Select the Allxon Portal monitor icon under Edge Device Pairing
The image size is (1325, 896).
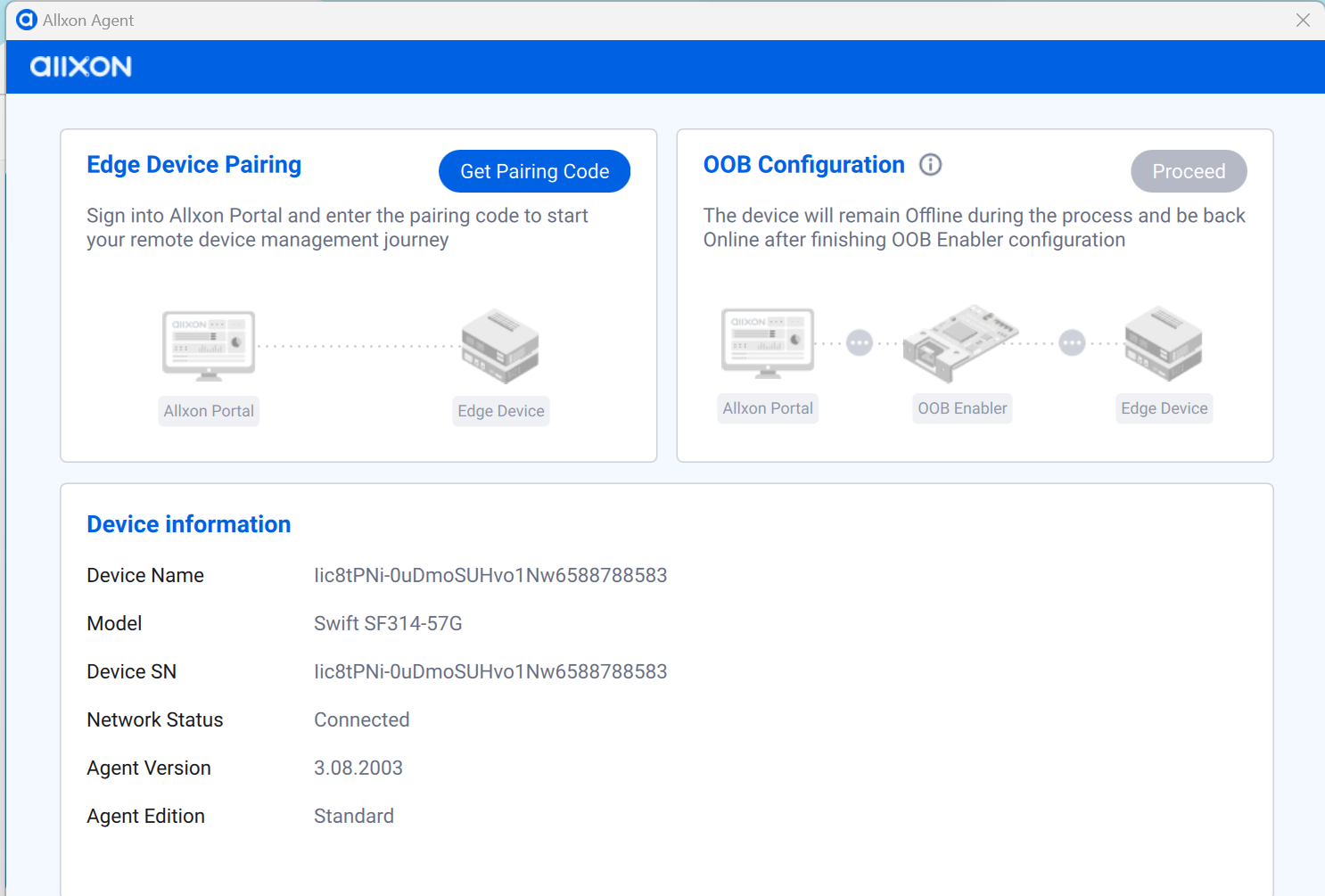click(208, 345)
